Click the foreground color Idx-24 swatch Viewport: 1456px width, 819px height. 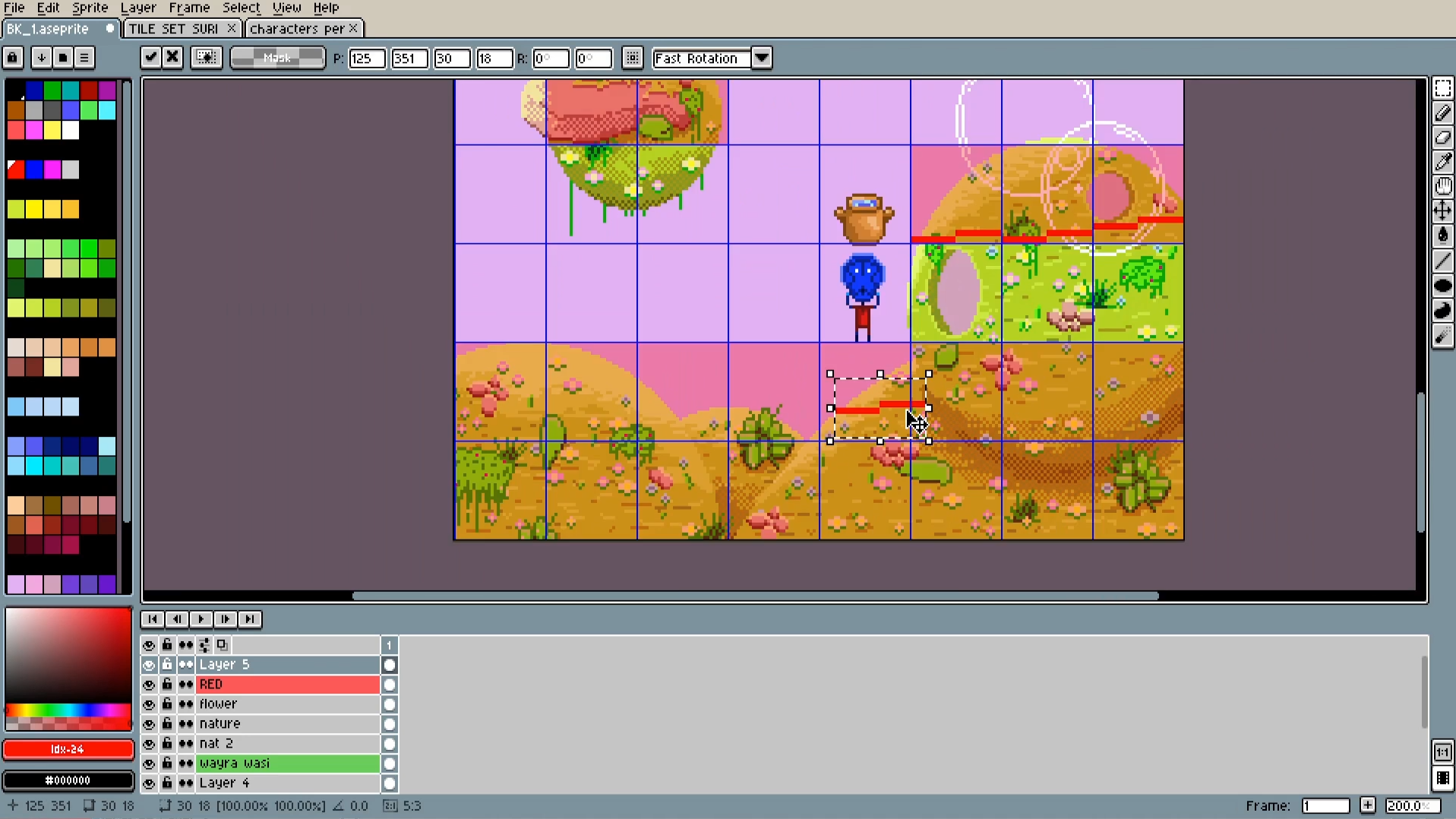(68, 749)
